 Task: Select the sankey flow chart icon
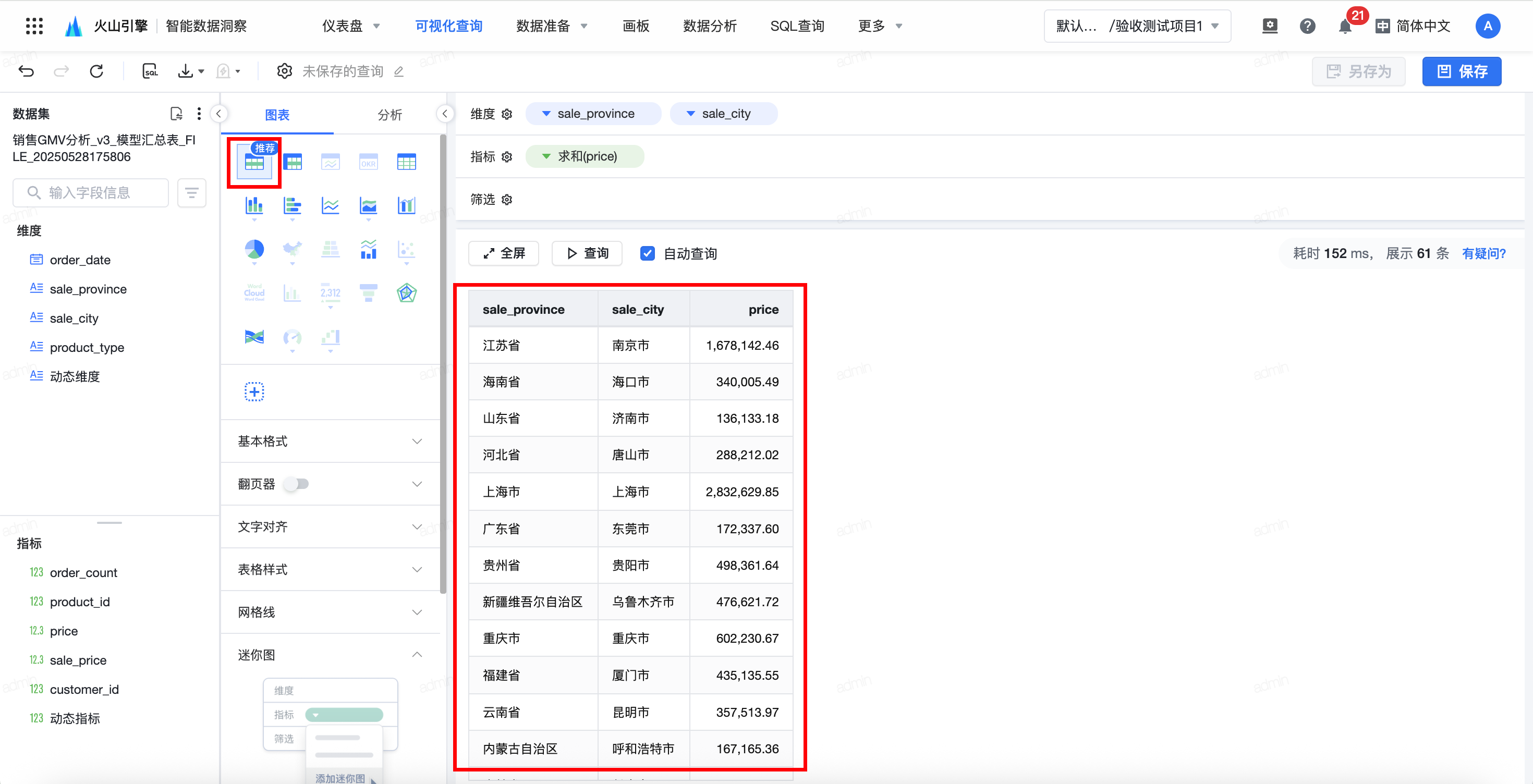pos(254,337)
